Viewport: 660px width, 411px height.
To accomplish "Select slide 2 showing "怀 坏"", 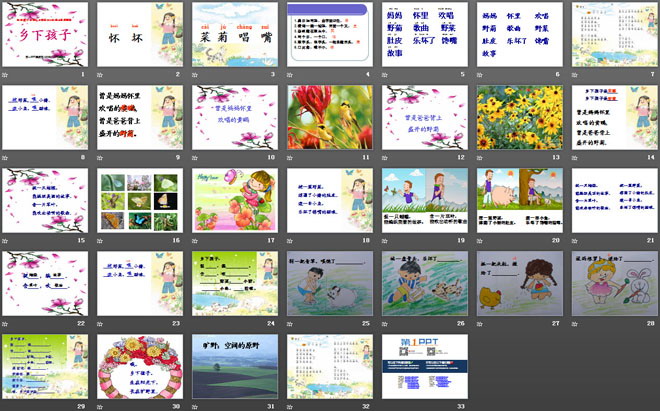I will 140,34.
